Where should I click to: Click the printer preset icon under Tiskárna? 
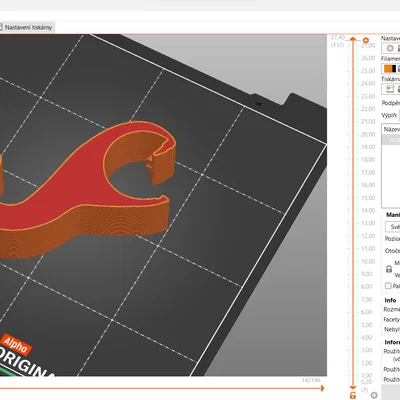(389, 89)
